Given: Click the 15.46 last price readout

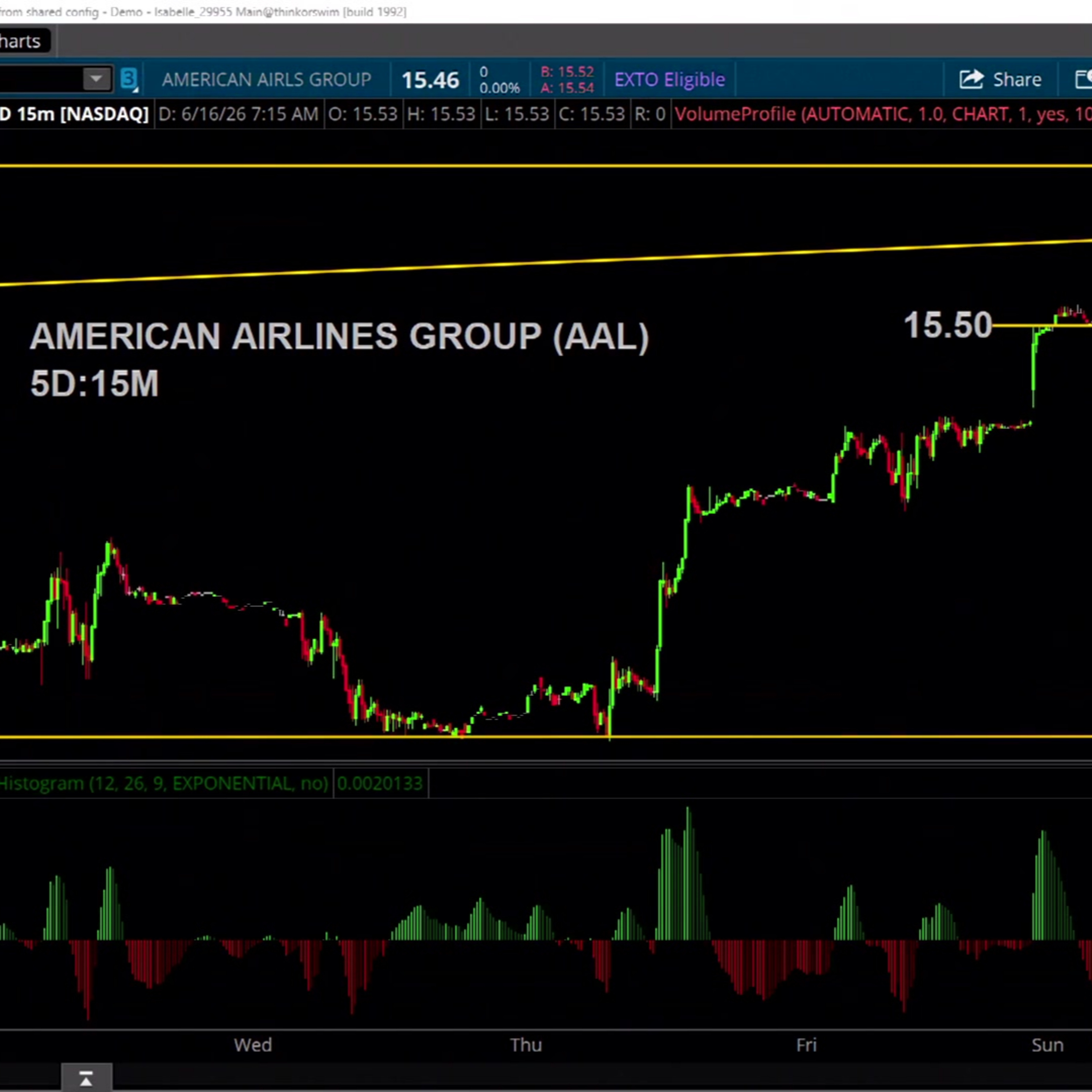Looking at the screenshot, I should (430, 80).
